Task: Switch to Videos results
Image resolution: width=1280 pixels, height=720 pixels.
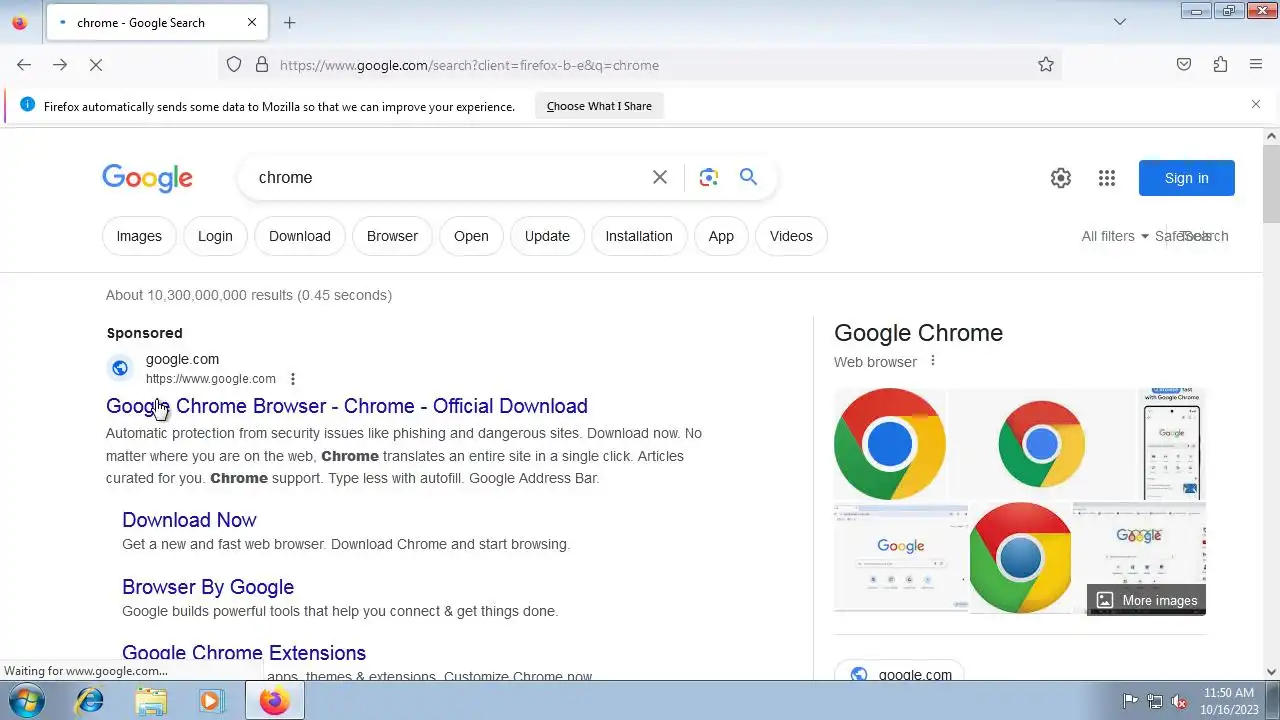Action: pyautogui.click(x=791, y=236)
